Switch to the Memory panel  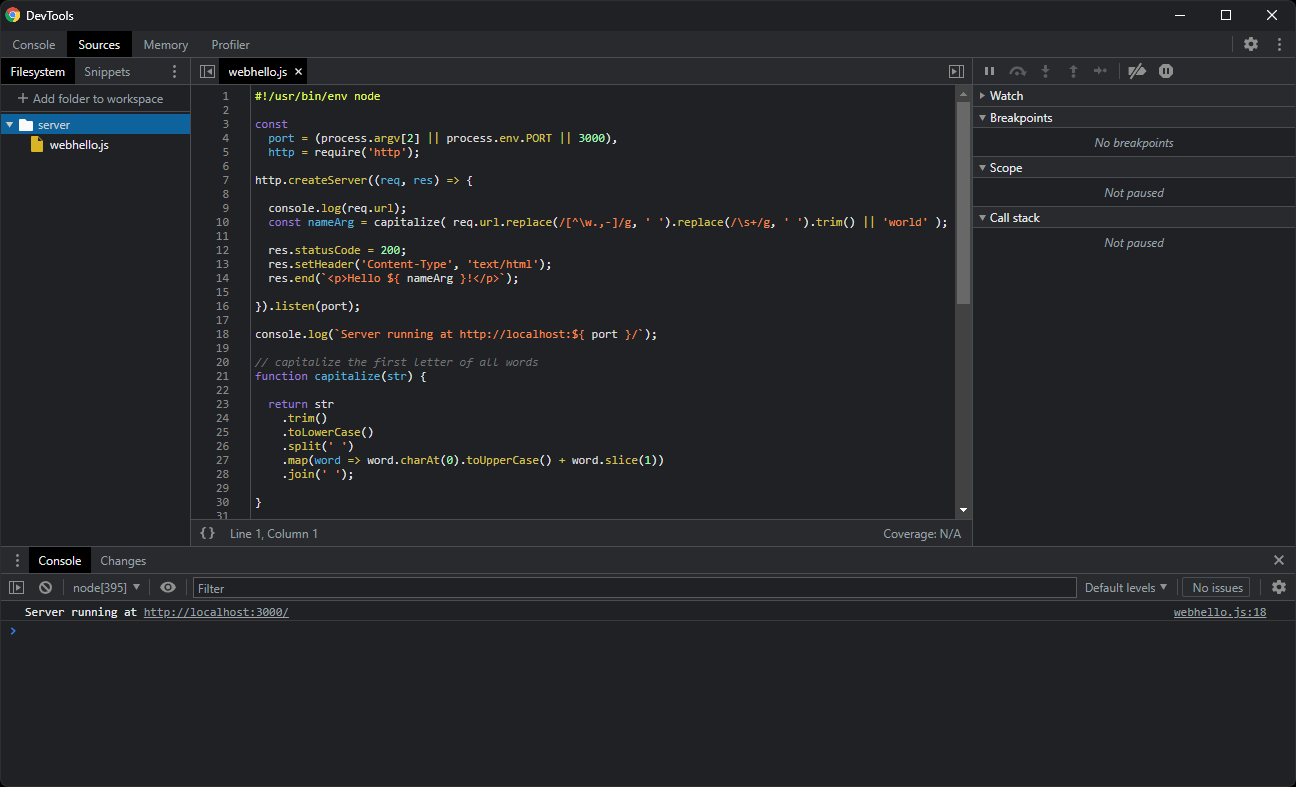(x=165, y=44)
